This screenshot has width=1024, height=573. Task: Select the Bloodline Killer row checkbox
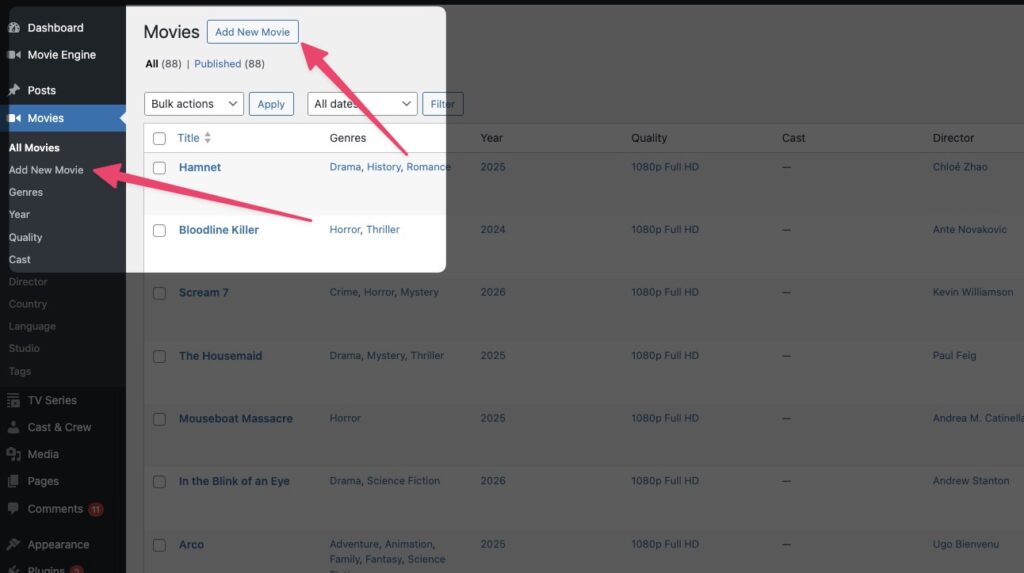159,231
